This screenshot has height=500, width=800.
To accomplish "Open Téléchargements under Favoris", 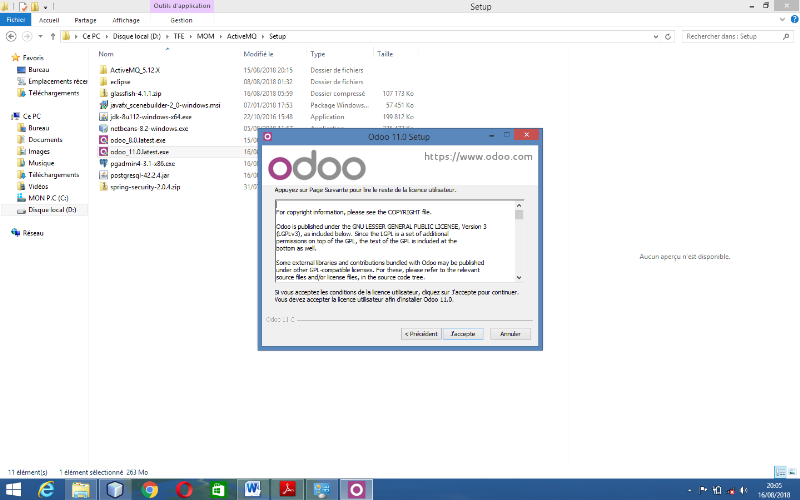I will click(x=54, y=93).
